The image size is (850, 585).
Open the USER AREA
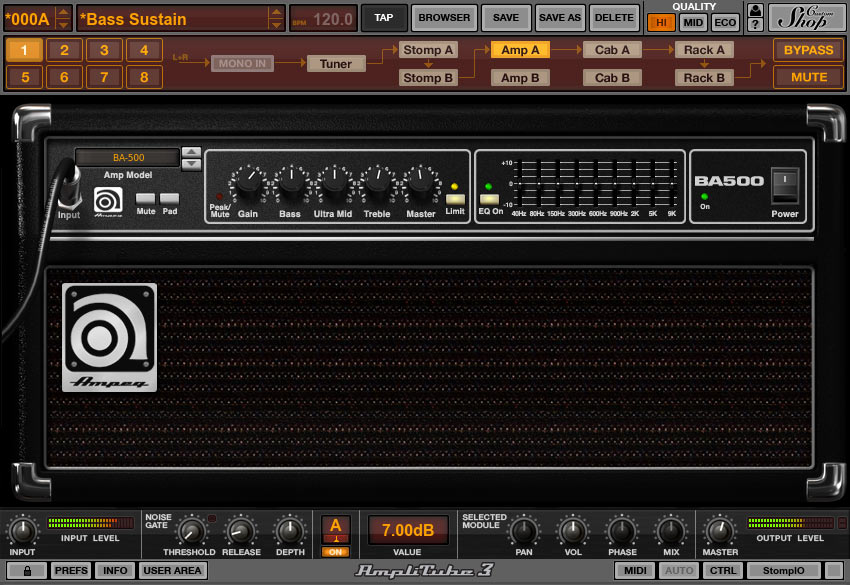(172, 570)
